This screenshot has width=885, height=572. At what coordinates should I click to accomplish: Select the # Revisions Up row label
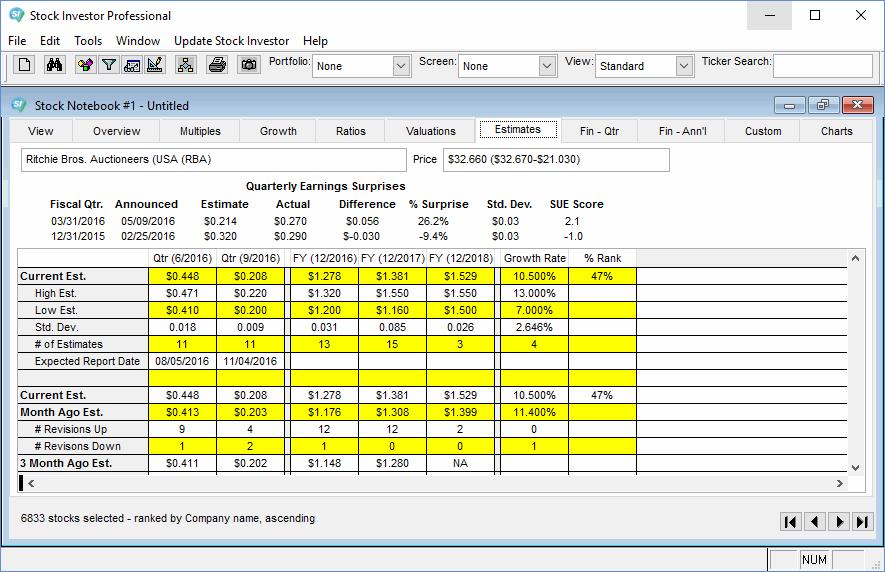(83, 429)
